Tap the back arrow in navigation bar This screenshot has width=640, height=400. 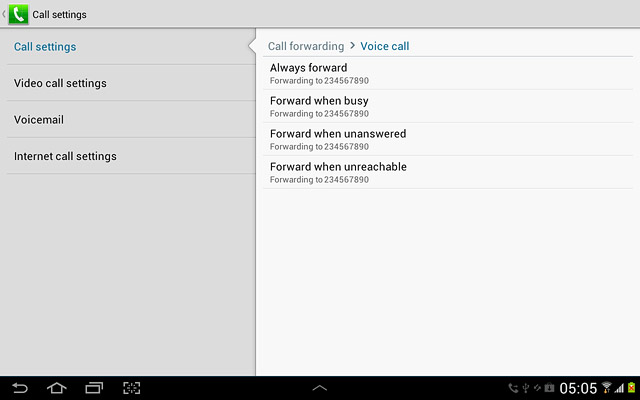[x=20, y=388]
